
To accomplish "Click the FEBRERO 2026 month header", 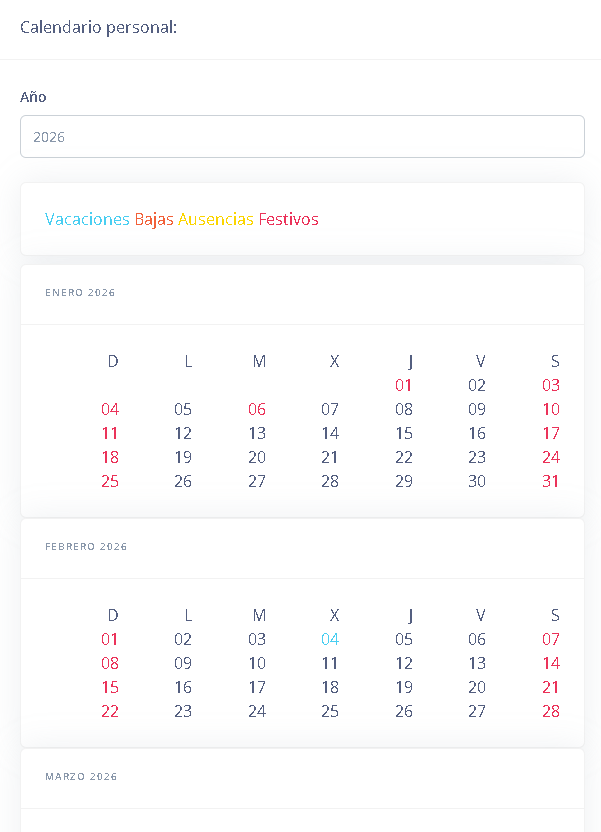I will point(86,547).
